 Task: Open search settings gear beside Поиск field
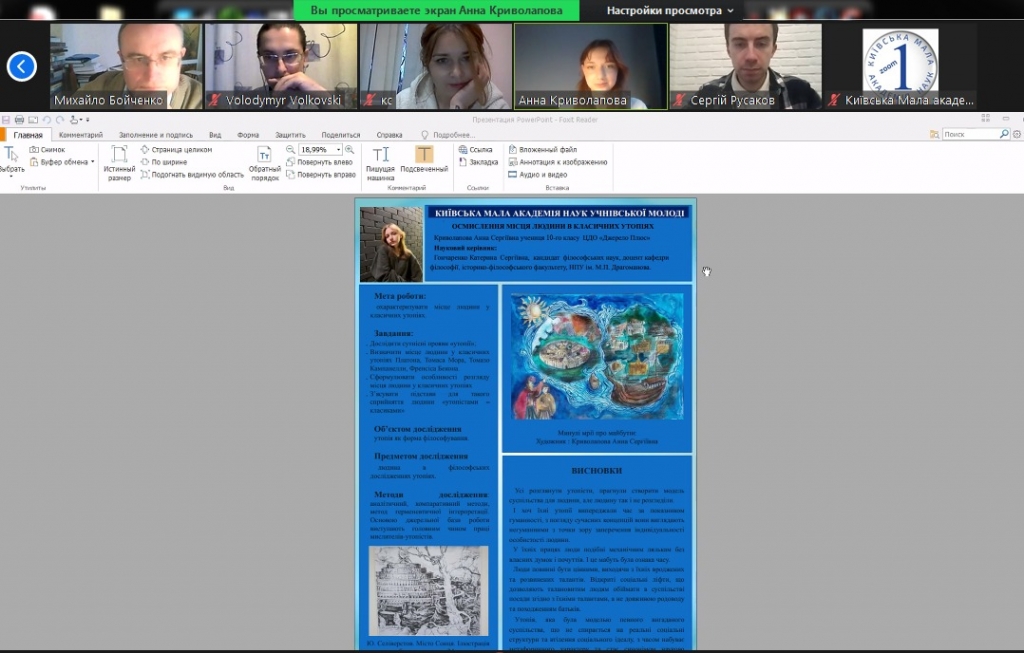(x=1017, y=134)
